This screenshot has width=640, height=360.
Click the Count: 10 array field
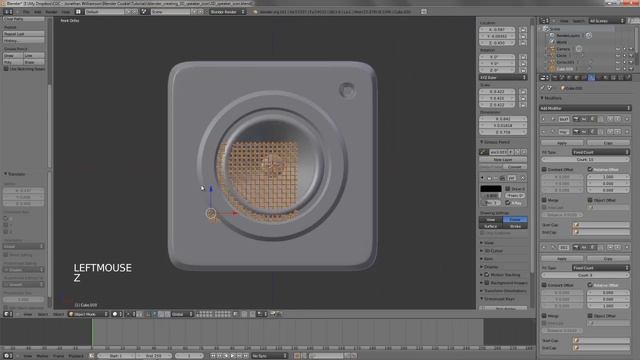click(585, 160)
